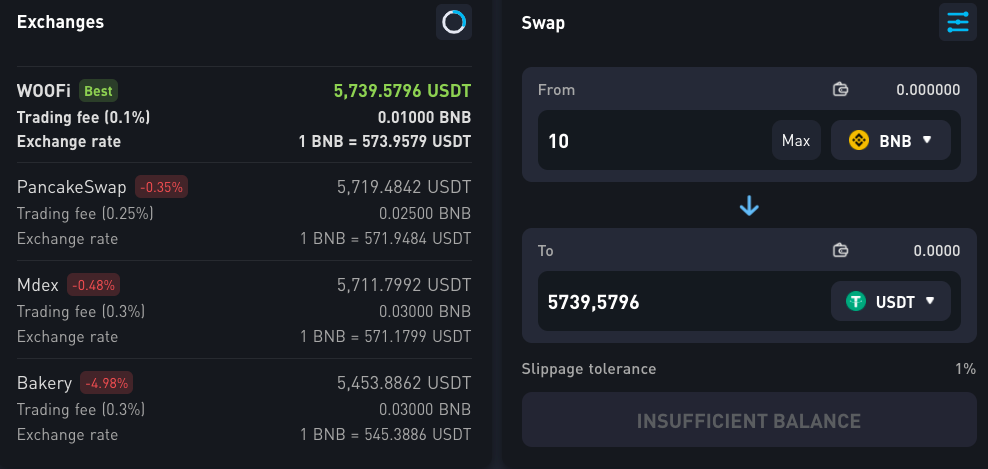The image size is (988, 469).
Task: Click the Insufficient Balance button
Action: (749, 420)
